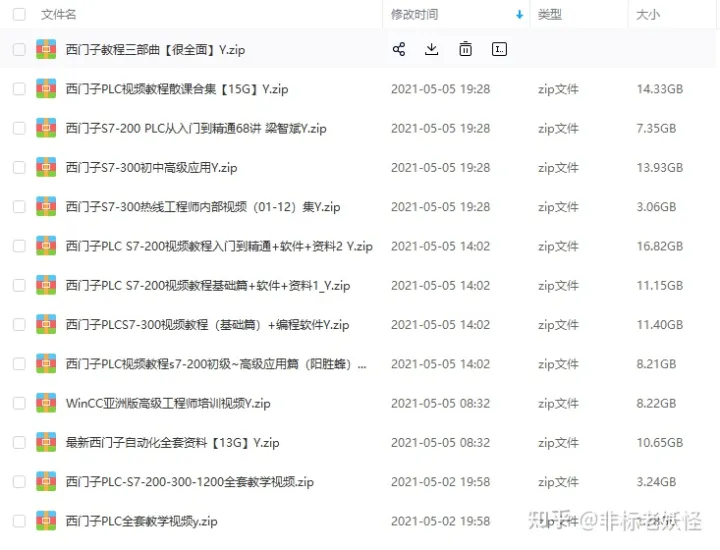Sort by the 文件名 column header
This screenshot has height=550, width=720.
[x=58, y=15]
